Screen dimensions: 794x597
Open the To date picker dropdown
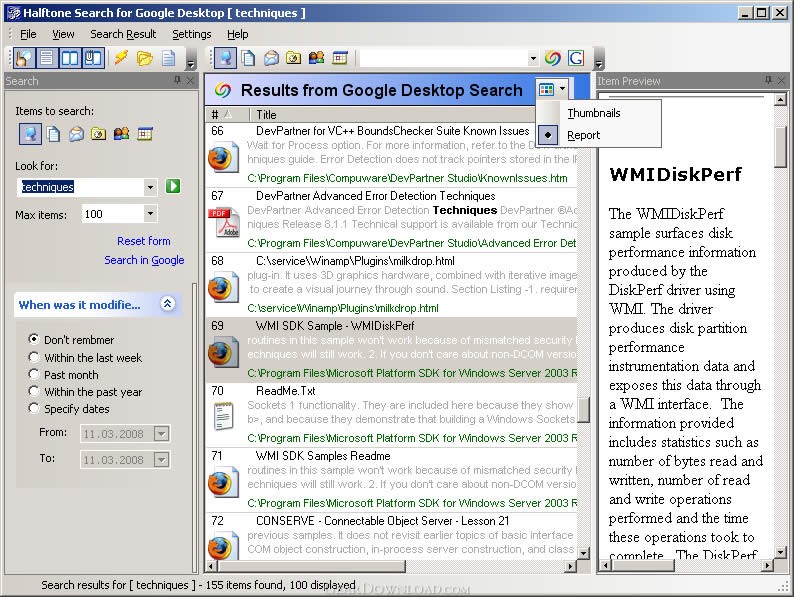click(161, 459)
